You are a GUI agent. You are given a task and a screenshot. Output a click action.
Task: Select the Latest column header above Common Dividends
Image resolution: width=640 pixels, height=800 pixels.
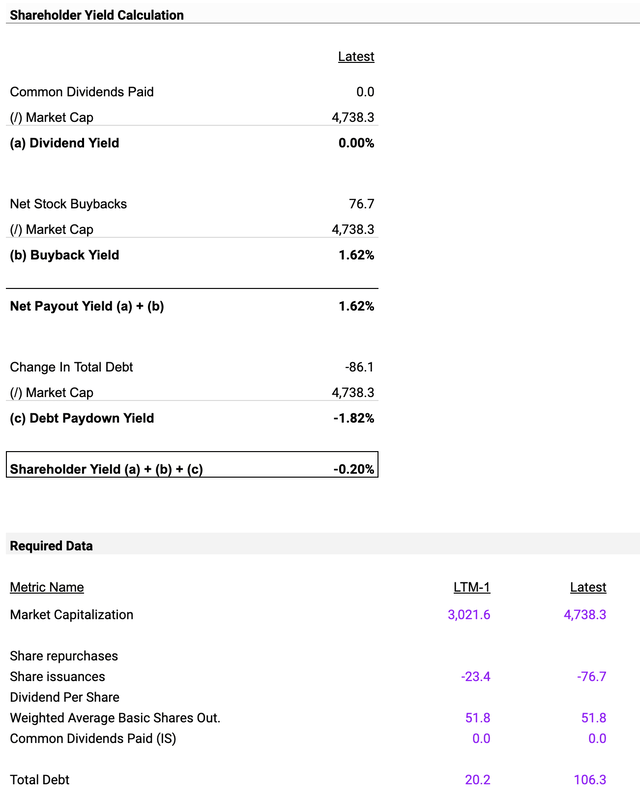pyautogui.click(x=356, y=57)
